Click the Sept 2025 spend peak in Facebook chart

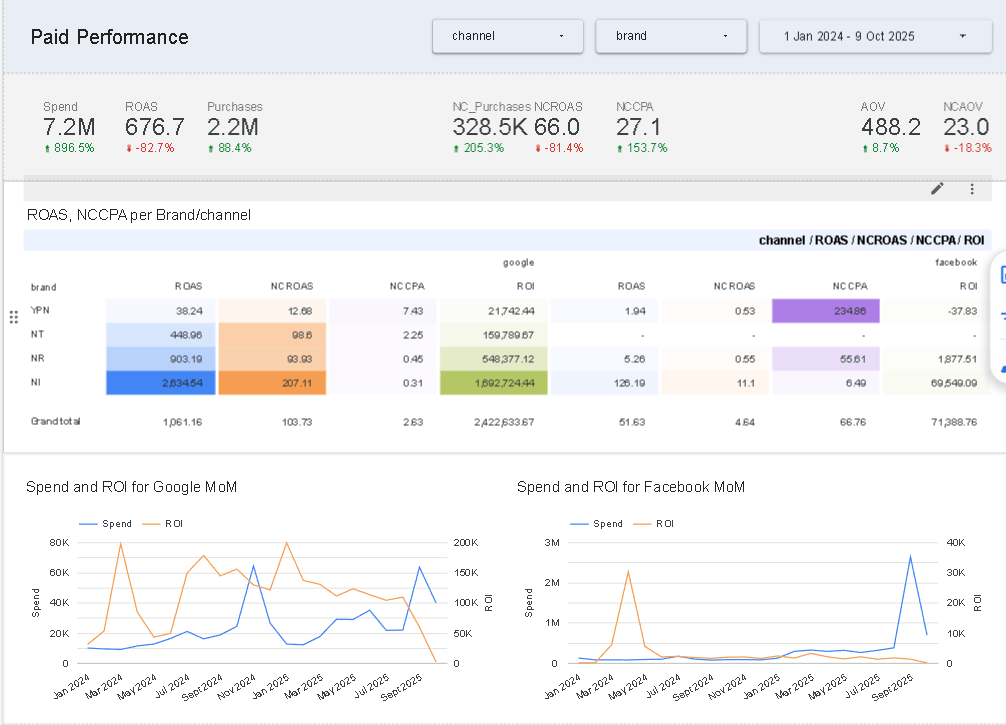click(x=910, y=556)
